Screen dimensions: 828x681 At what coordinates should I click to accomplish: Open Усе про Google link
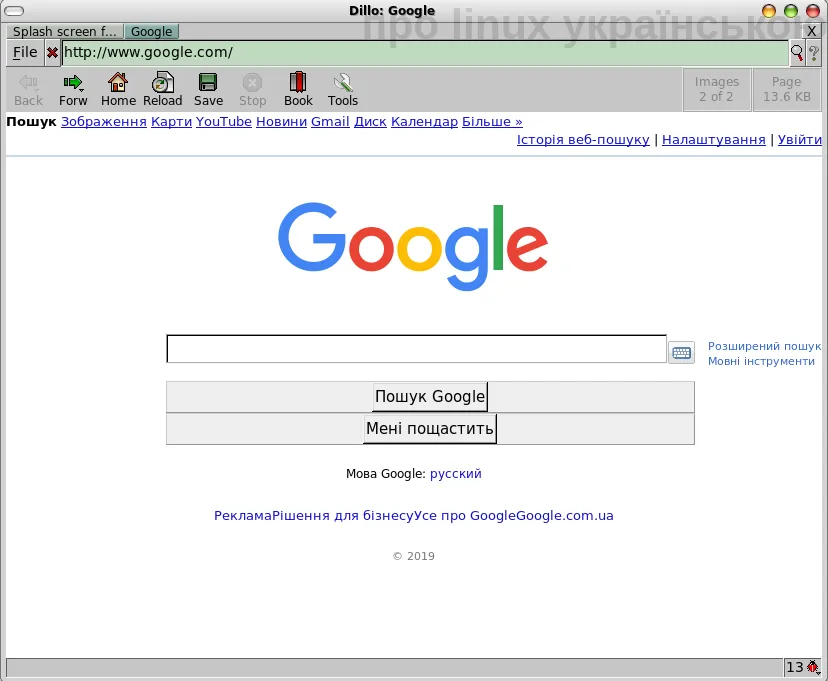[465, 516]
